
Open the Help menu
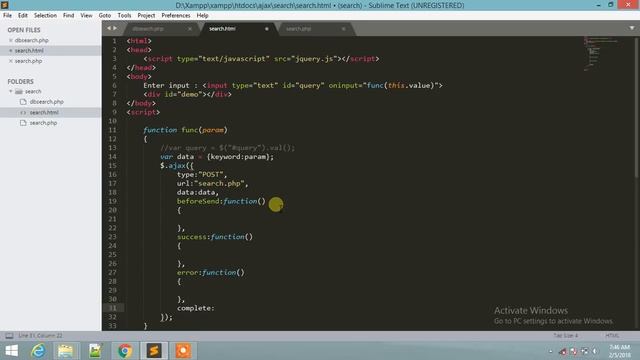202,16
